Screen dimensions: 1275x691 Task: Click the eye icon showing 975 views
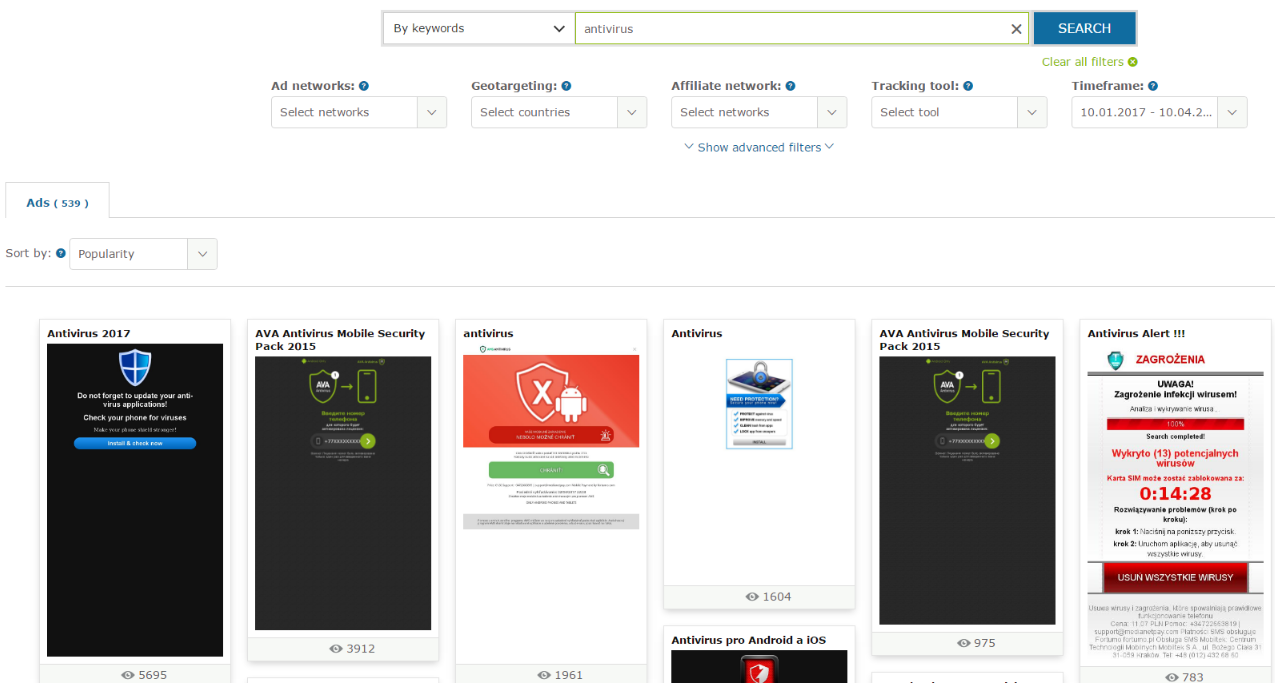(964, 642)
